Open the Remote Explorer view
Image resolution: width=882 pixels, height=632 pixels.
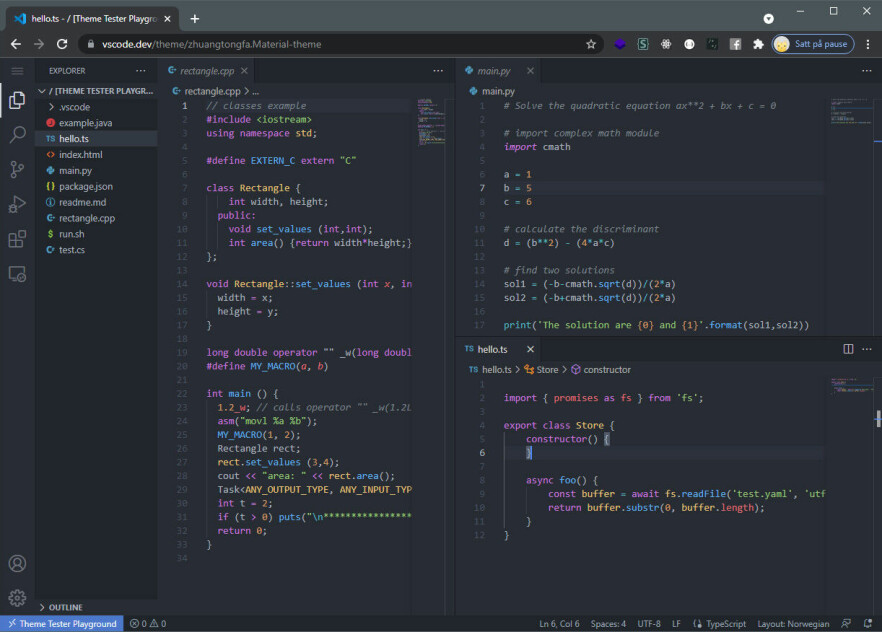[17, 274]
